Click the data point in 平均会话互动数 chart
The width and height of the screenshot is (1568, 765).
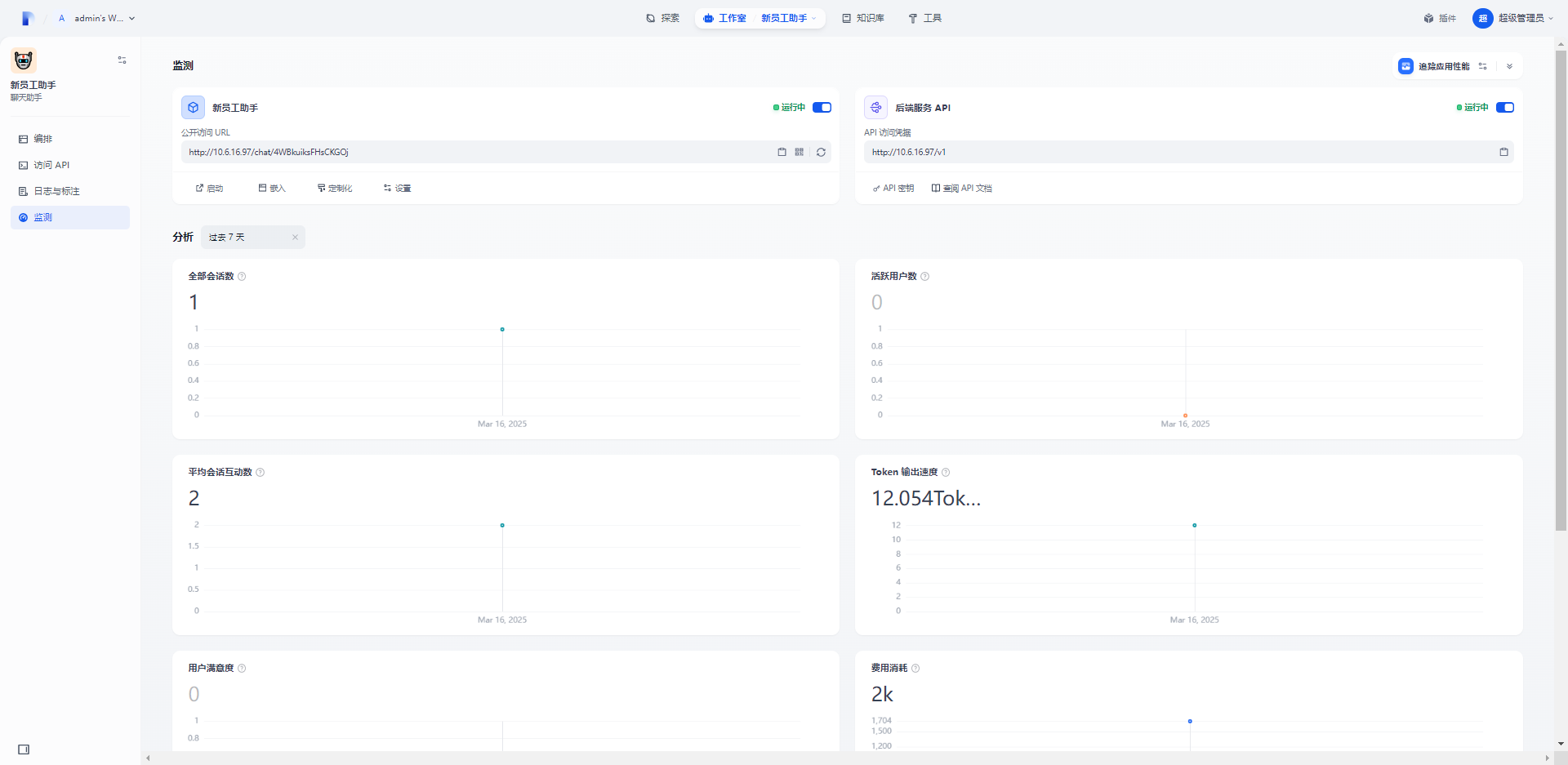pyautogui.click(x=502, y=525)
